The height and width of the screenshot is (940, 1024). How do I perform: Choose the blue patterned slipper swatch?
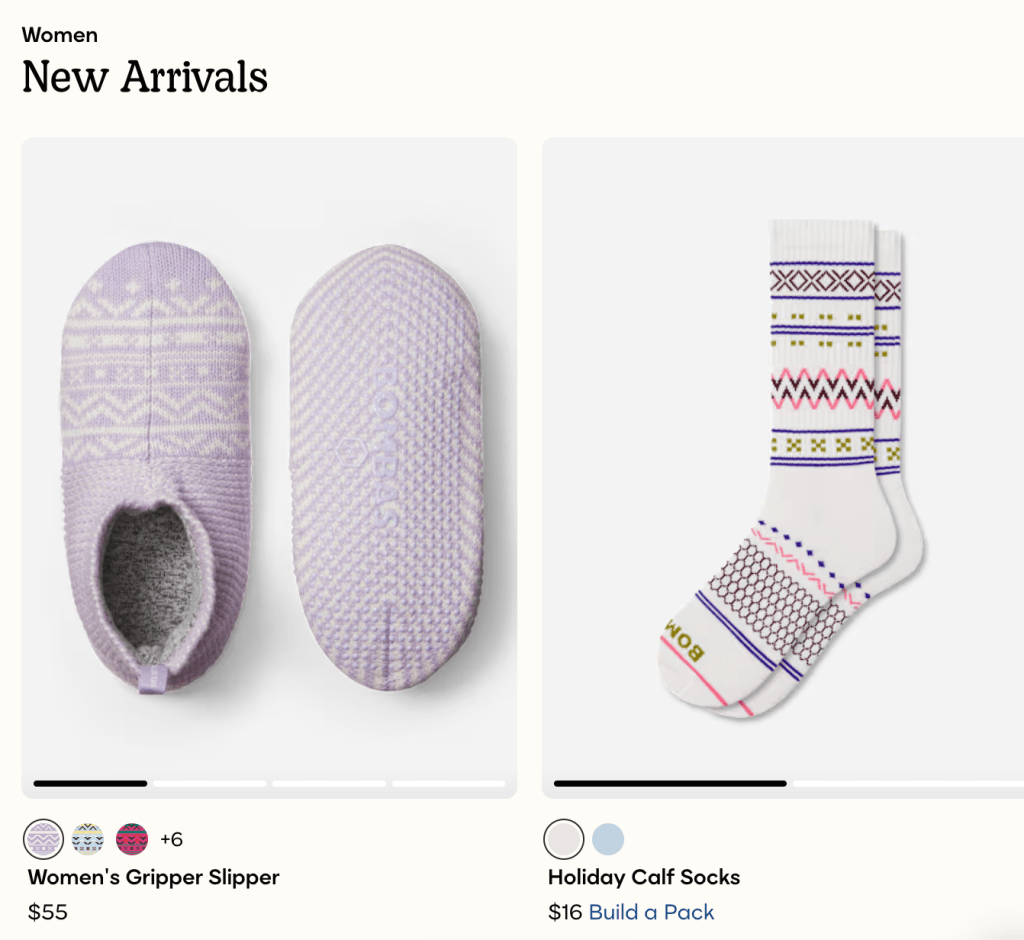88,839
